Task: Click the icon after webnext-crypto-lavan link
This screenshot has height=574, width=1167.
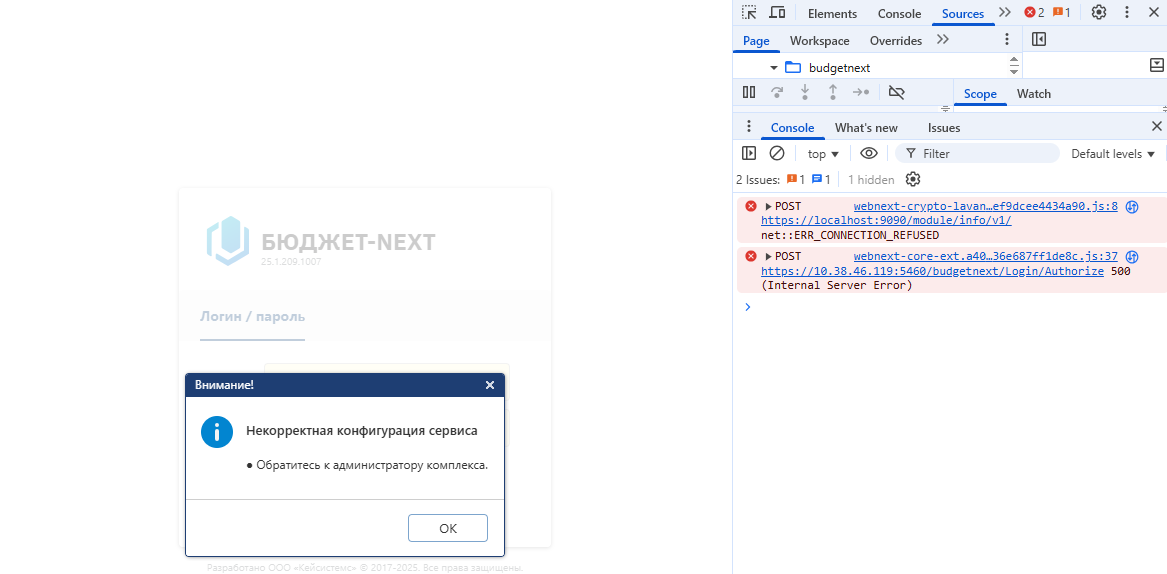Action: [x=1132, y=207]
